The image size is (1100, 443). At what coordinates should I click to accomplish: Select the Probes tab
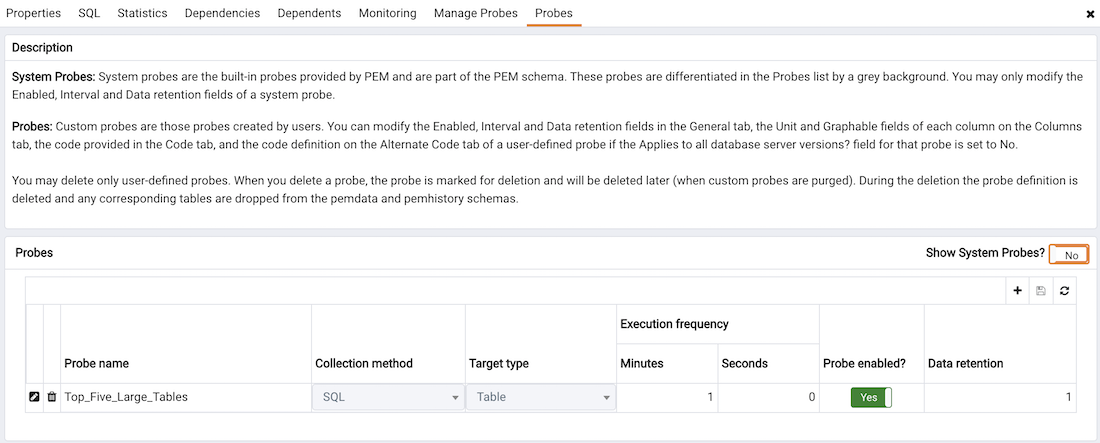tap(554, 13)
